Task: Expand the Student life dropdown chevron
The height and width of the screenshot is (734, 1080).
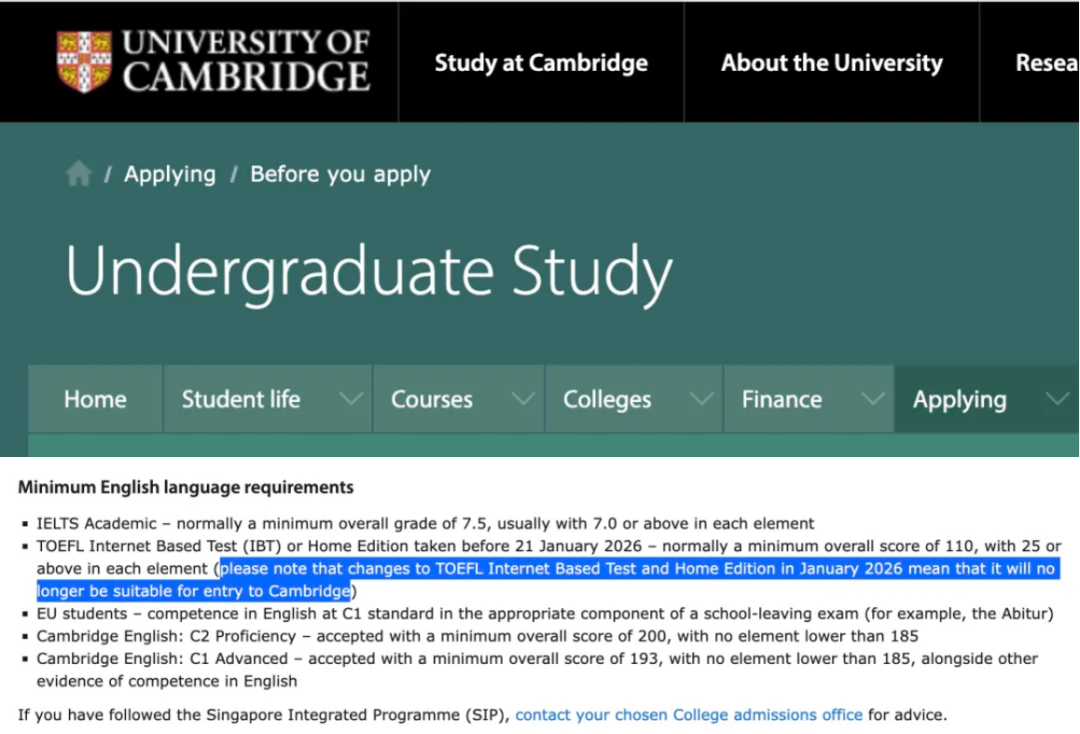Action: (x=350, y=399)
